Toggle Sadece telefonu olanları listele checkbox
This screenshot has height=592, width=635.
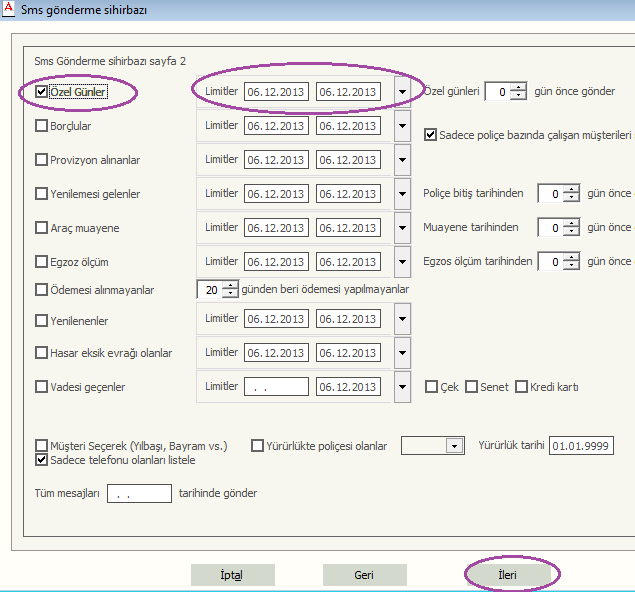(42, 460)
